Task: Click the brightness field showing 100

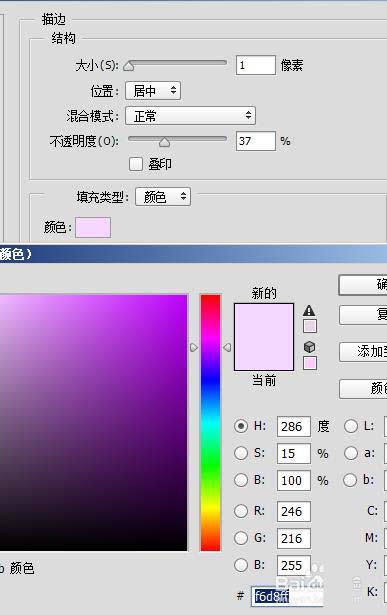Action: coord(294,480)
